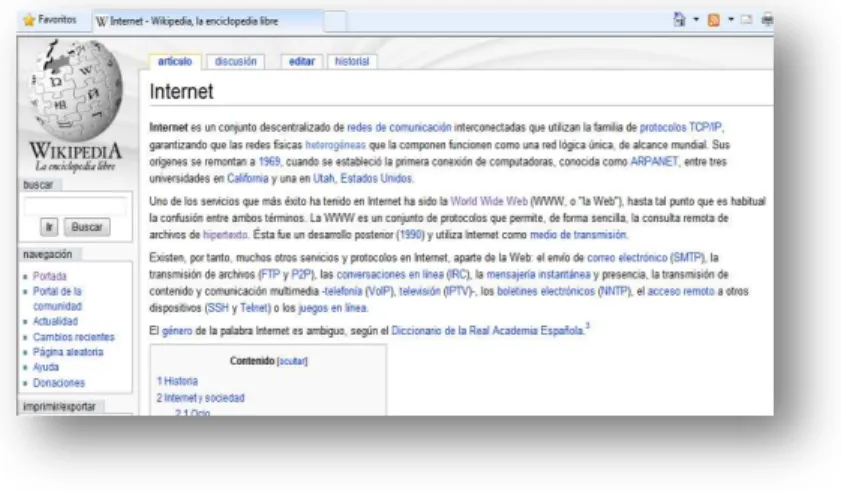Follow the IPTV link
The height and width of the screenshot is (492, 841).
tap(457, 291)
